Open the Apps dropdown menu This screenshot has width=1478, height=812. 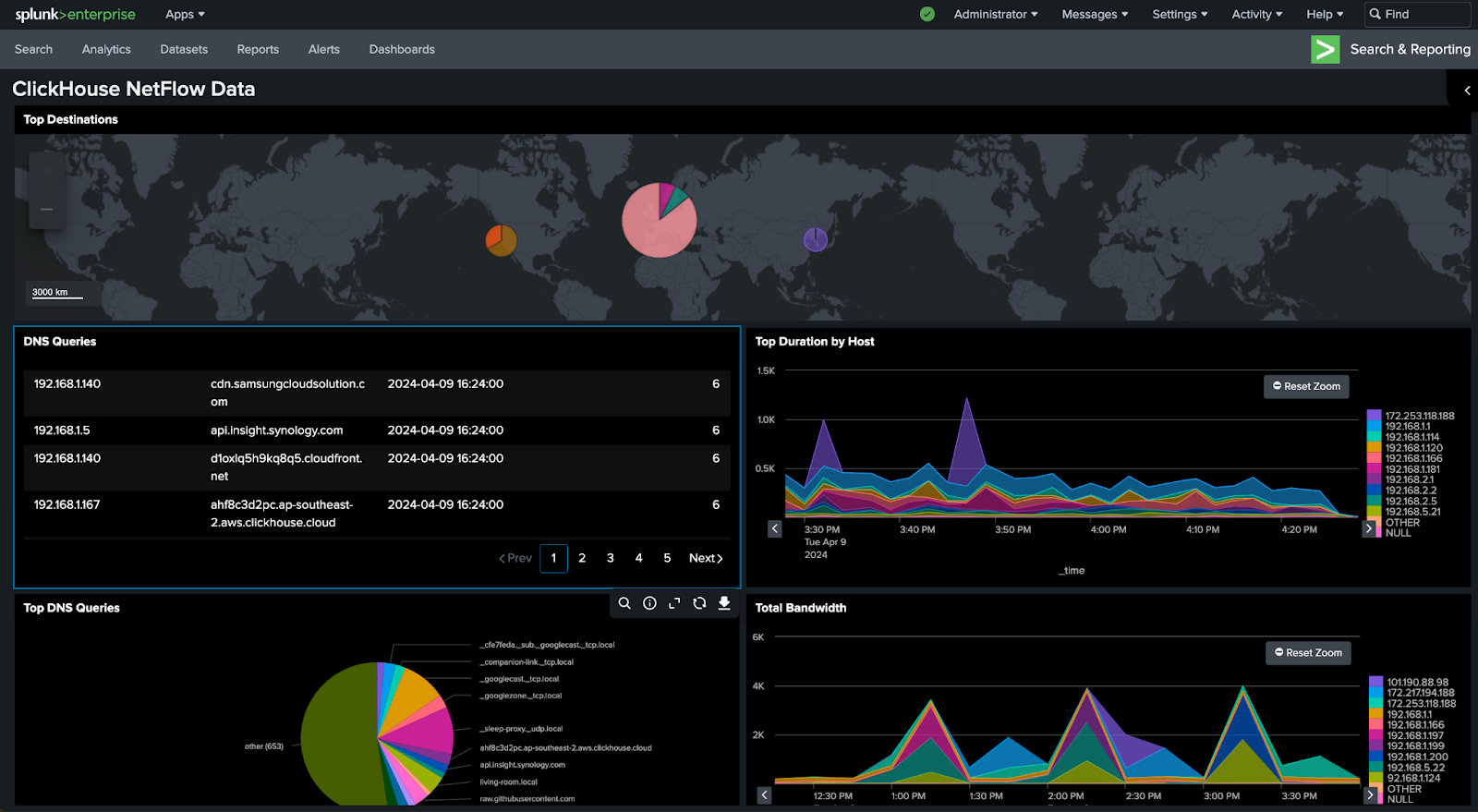185,14
